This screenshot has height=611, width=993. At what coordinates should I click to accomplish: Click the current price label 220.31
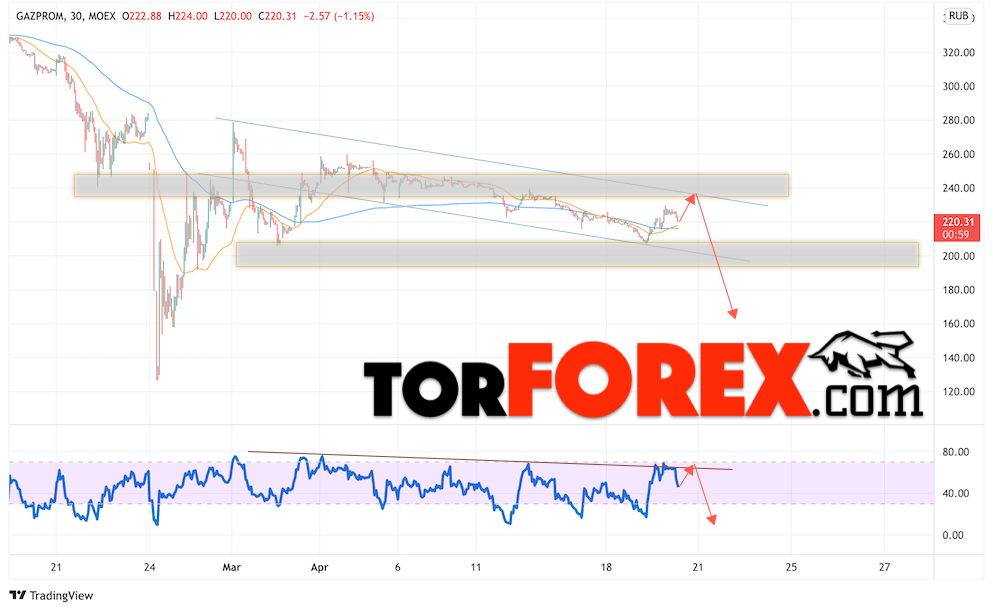(x=957, y=228)
